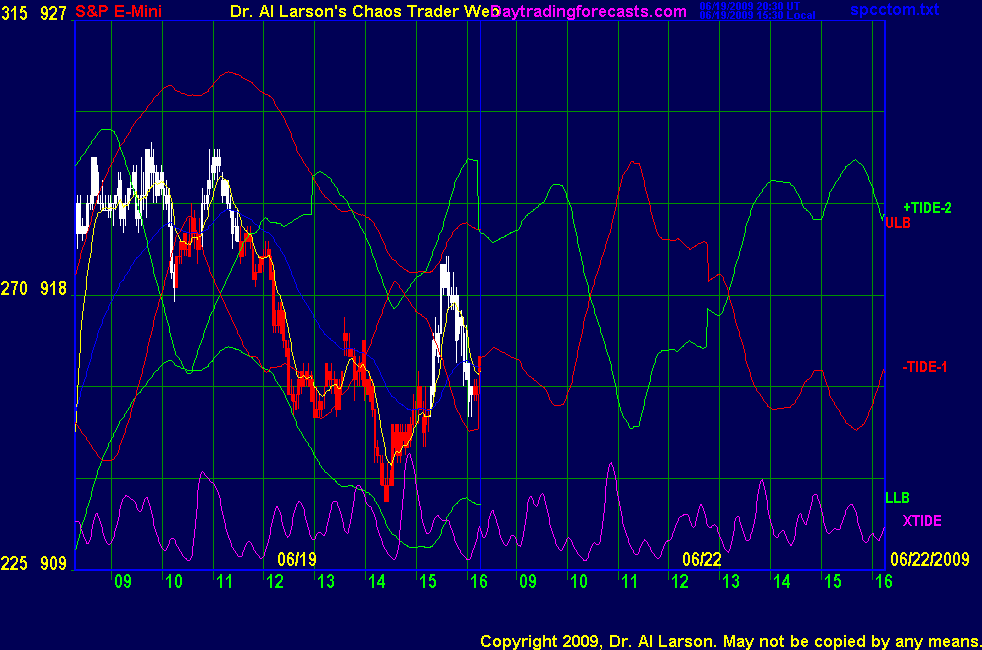The image size is (982, 650).
Task: Click the "918" price axis value
Action: [x=53, y=289]
